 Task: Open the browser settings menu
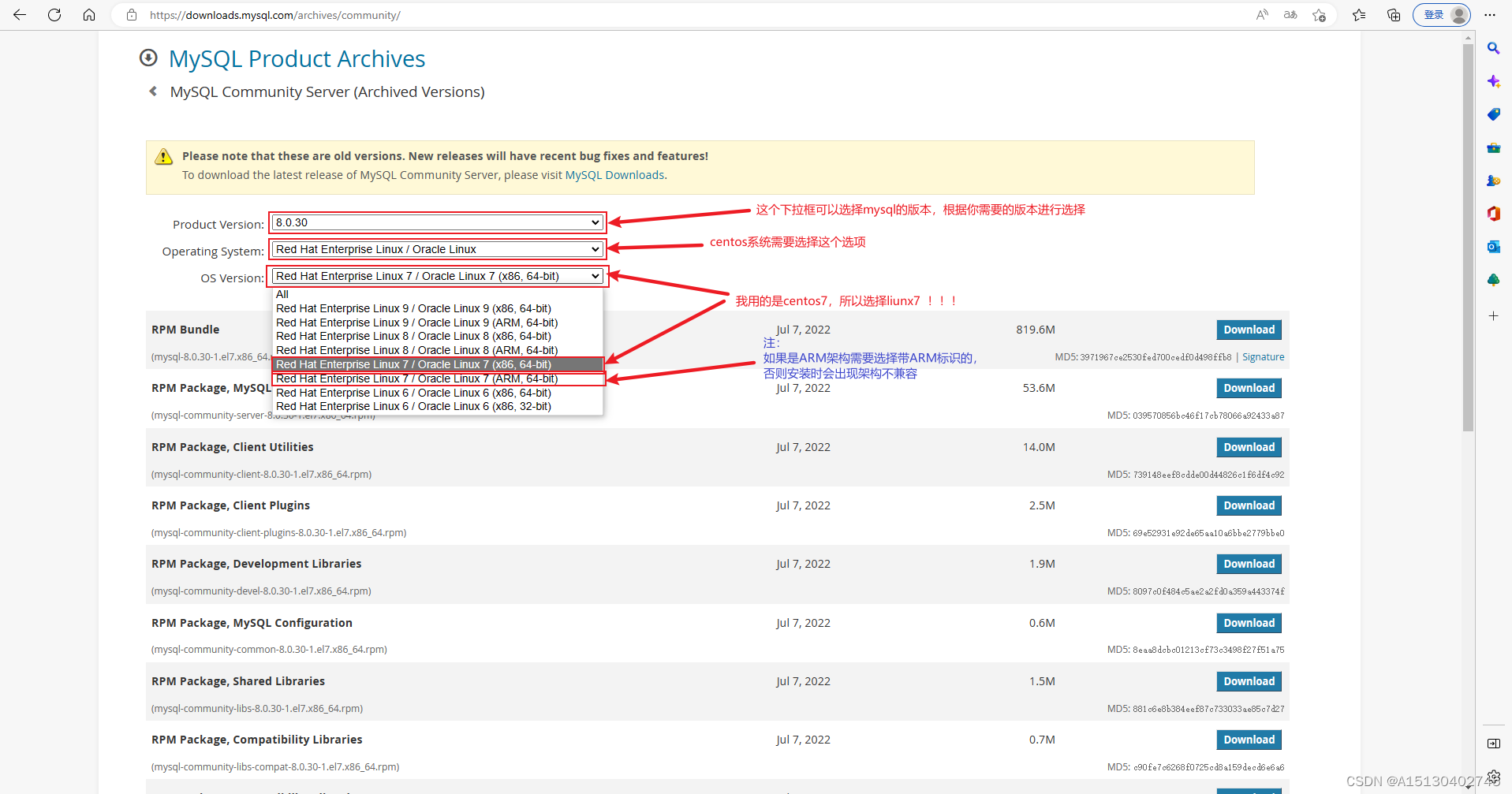[1490, 15]
